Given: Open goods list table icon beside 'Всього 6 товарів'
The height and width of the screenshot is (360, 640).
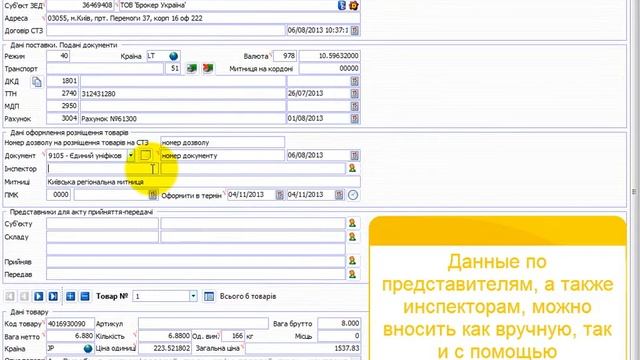Looking at the screenshot, I should [209, 296].
